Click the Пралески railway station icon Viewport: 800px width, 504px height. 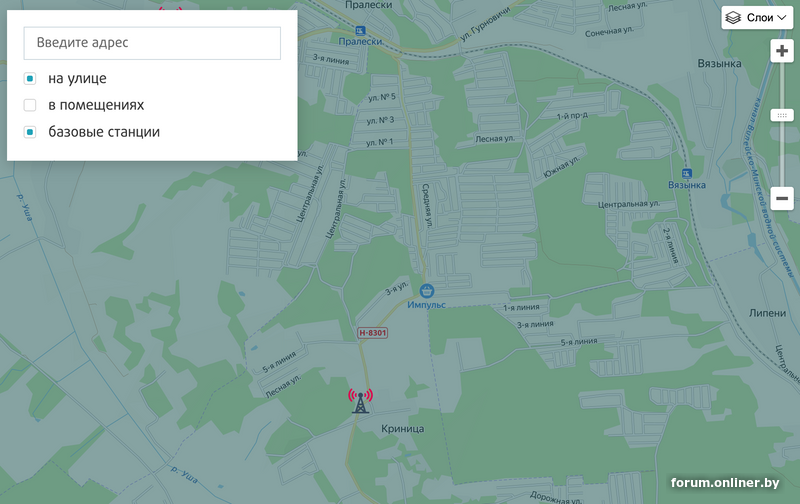(361, 31)
